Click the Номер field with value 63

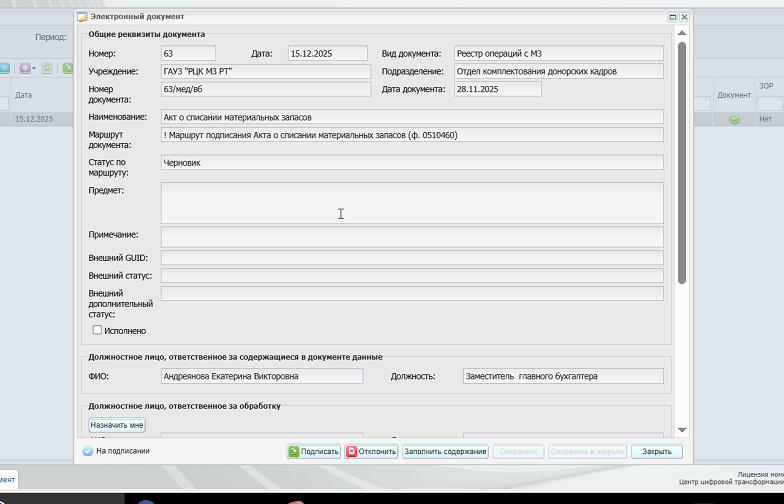point(188,54)
